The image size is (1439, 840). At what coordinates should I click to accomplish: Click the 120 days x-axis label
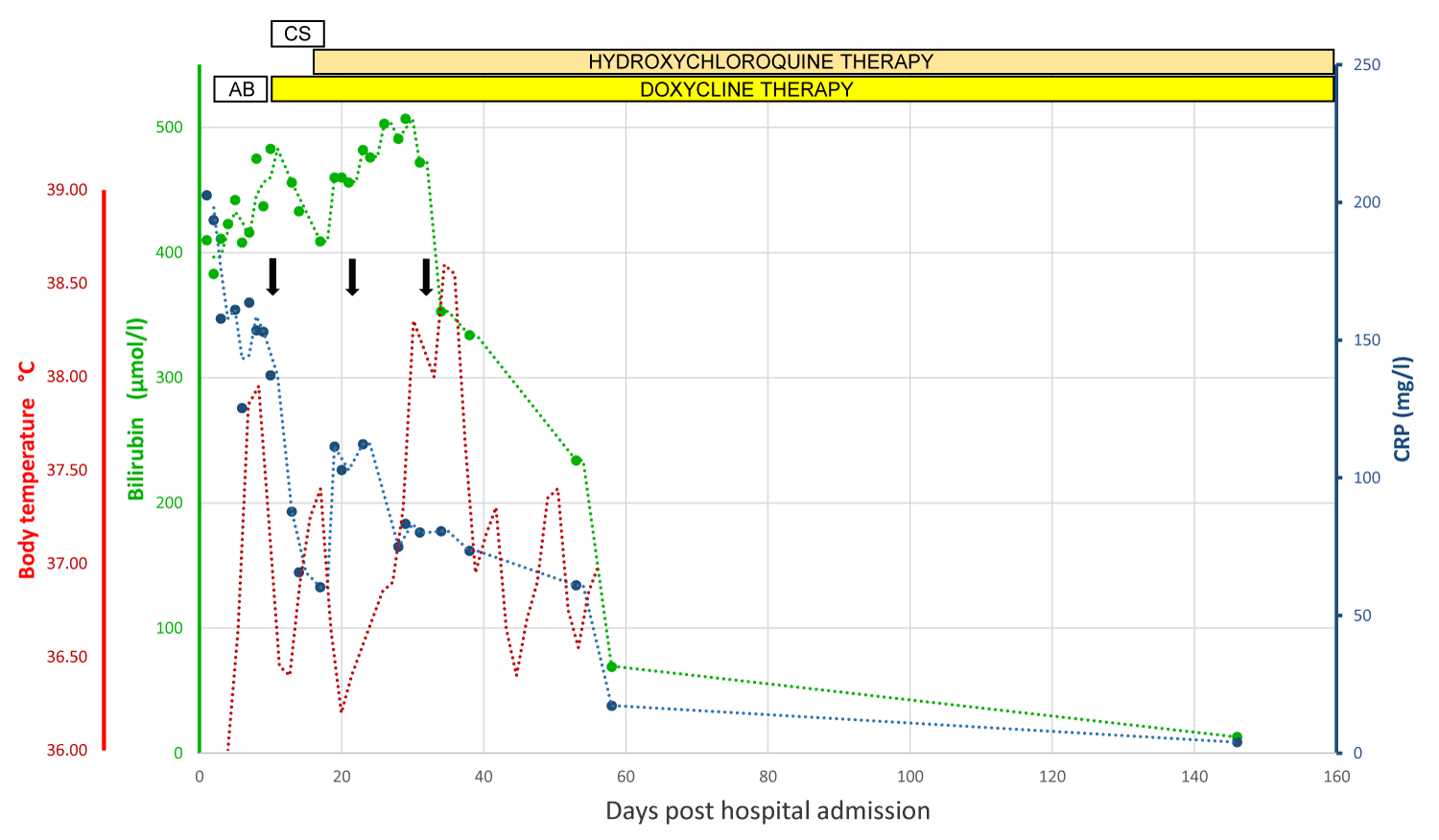point(1052,777)
